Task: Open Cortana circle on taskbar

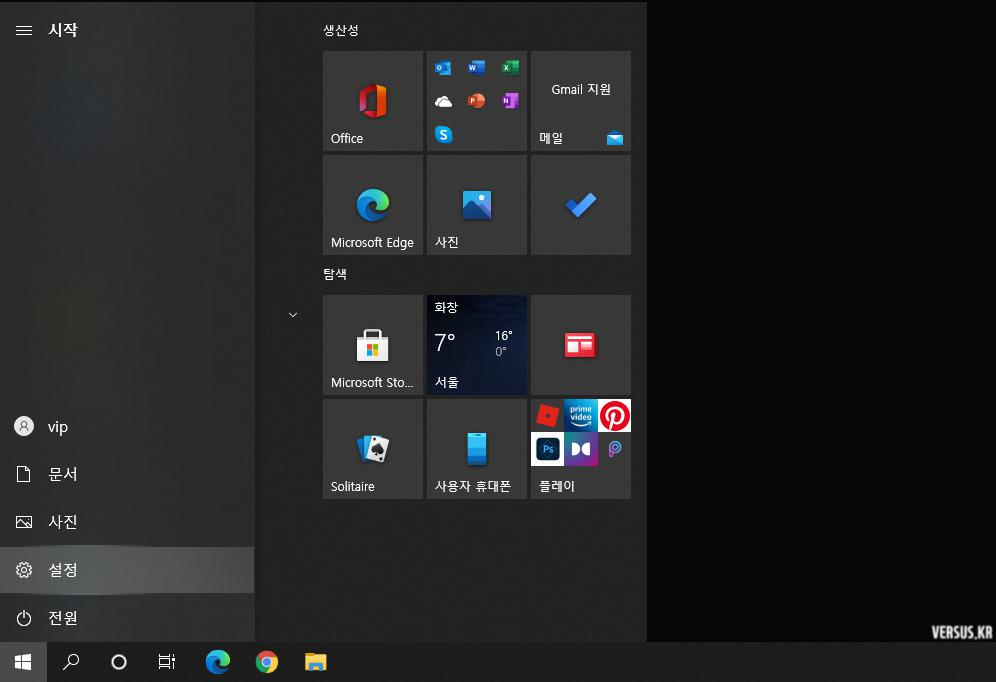Action: pyautogui.click(x=119, y=662)
